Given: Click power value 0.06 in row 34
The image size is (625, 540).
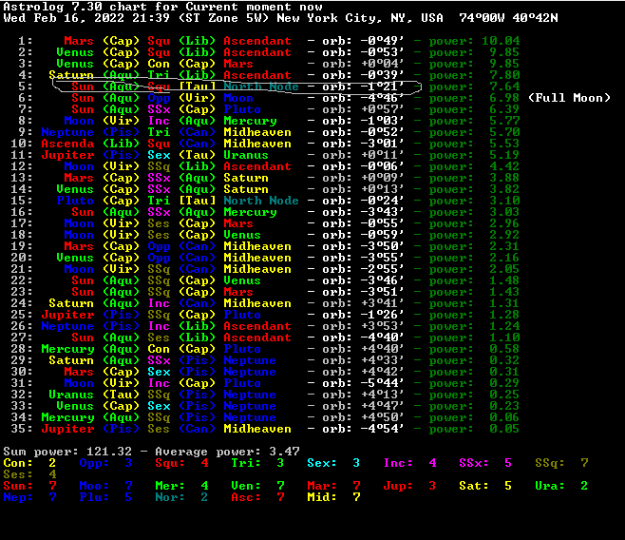Looking at the screenshot, I should click(504, 418).
